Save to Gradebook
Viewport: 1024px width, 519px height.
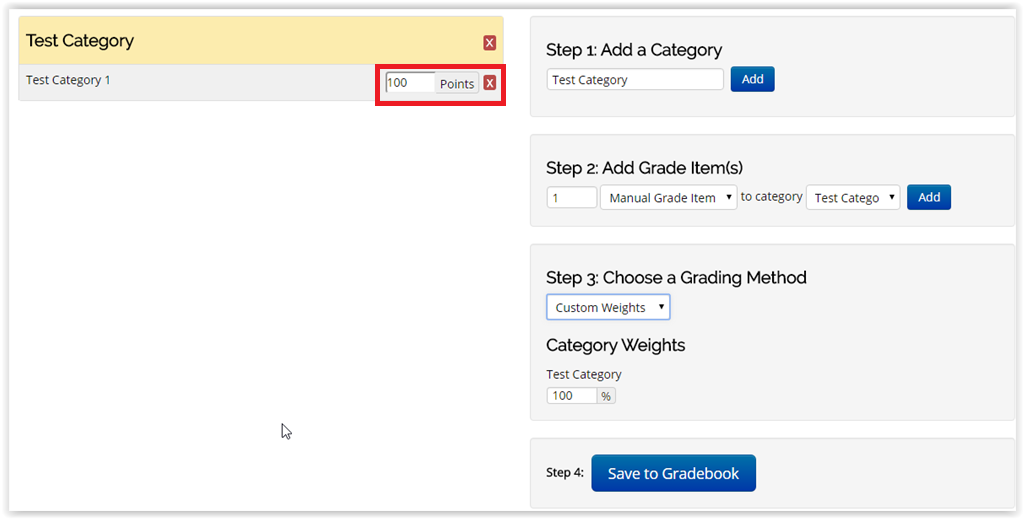pos(673,473)
